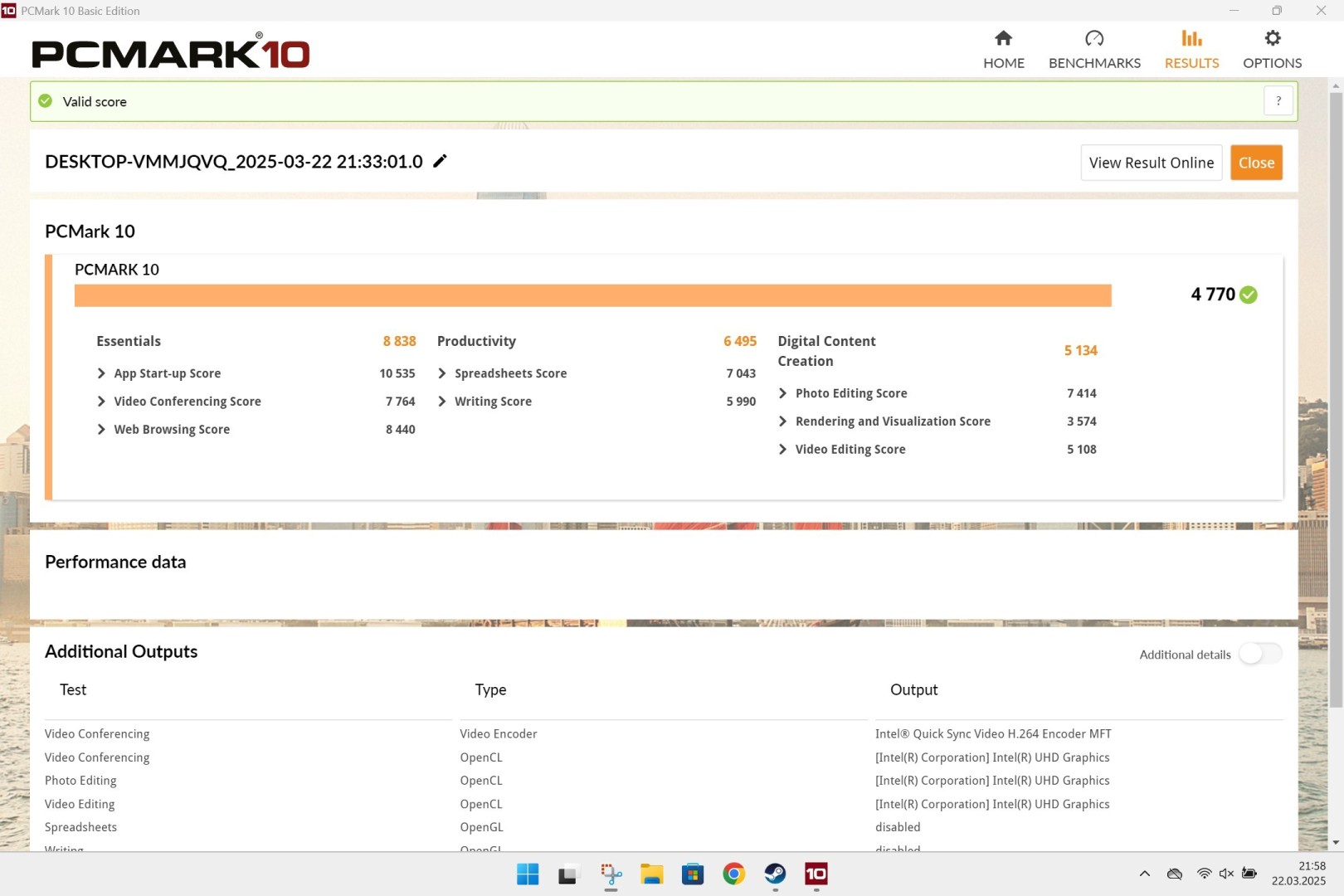The image size is (1344, 896).
Task: Expand Video Editing Score
Action: click(x=783, y=449)
